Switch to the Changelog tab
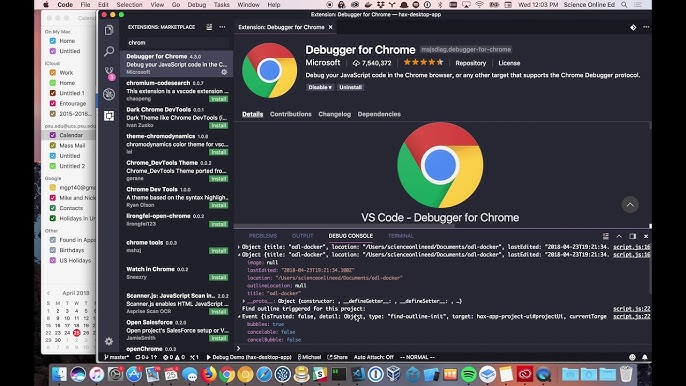This screenshot has width=686, height=386. (x=334, y=114)
